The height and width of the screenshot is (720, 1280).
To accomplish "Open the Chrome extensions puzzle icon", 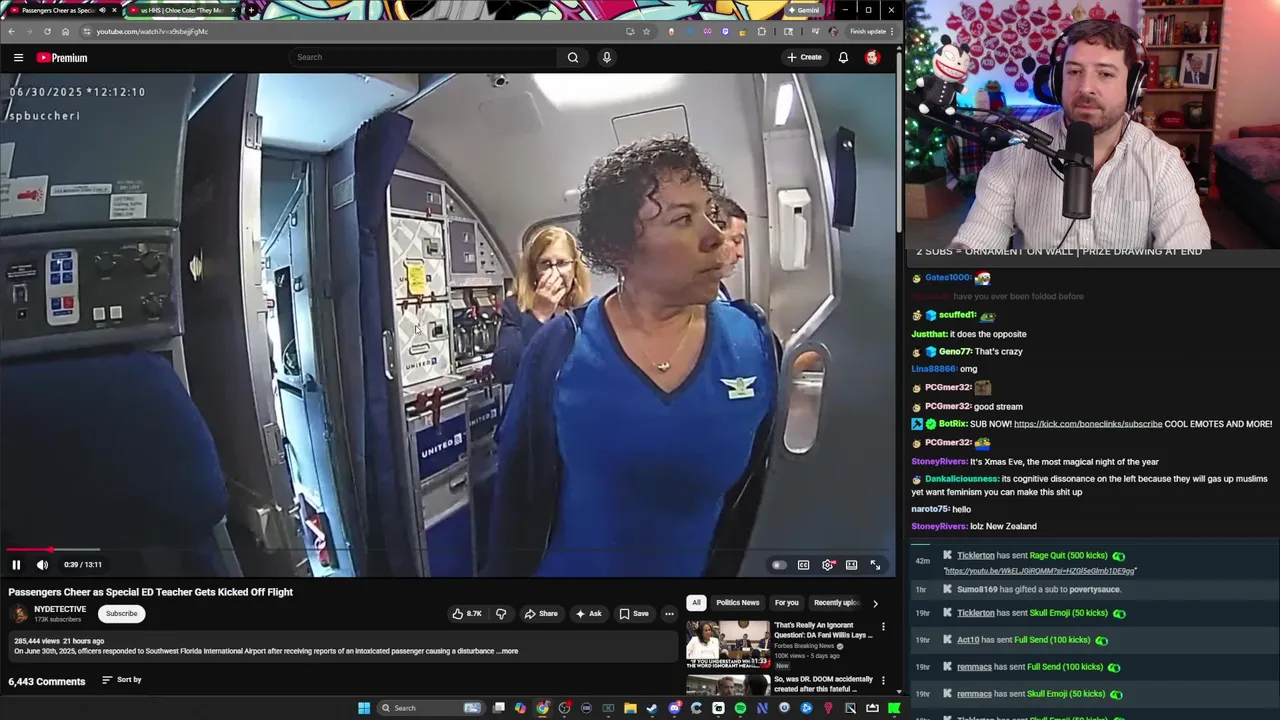I will (761, 31).
